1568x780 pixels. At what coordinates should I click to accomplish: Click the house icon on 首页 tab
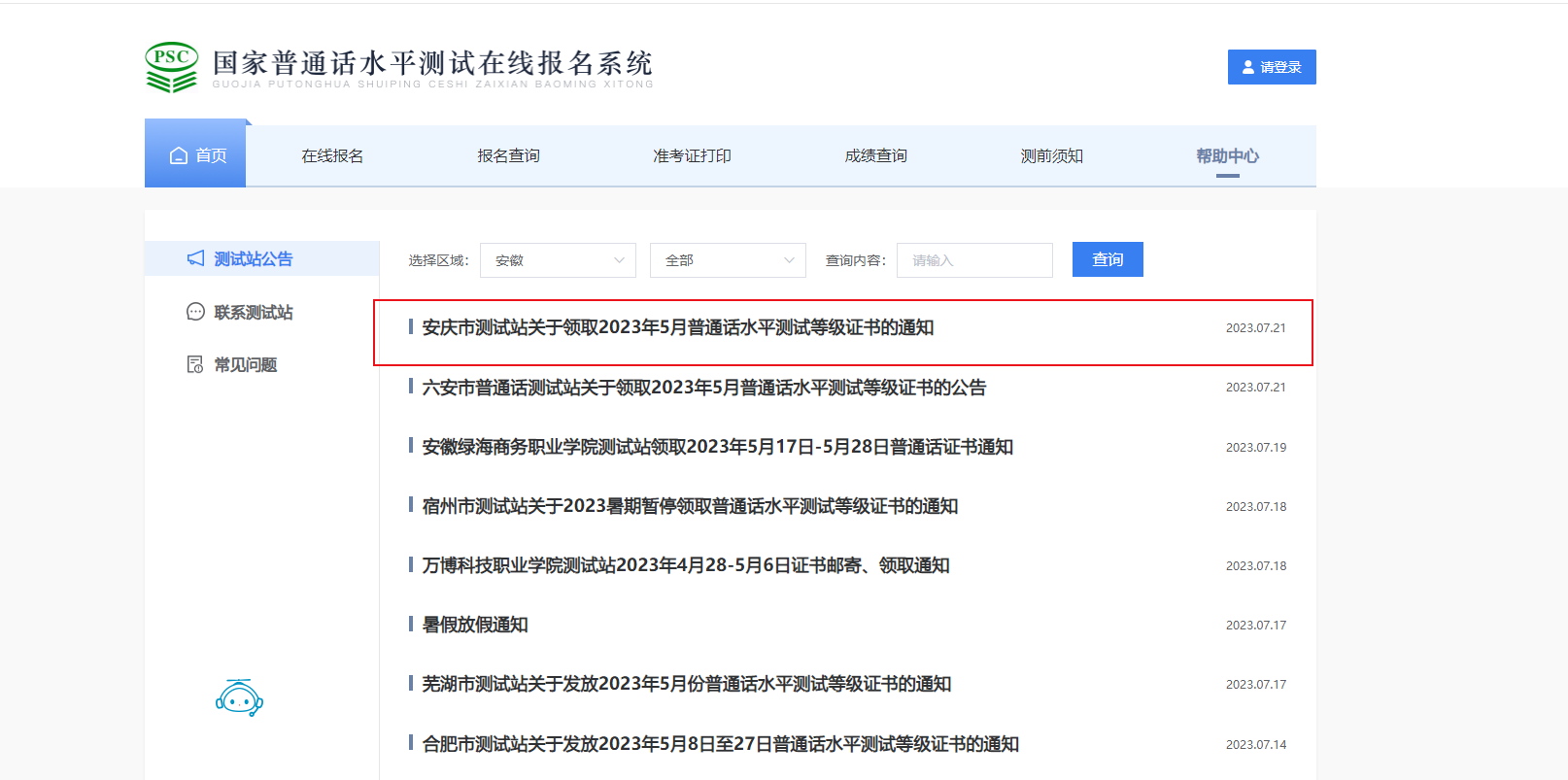tap(179, 155)
